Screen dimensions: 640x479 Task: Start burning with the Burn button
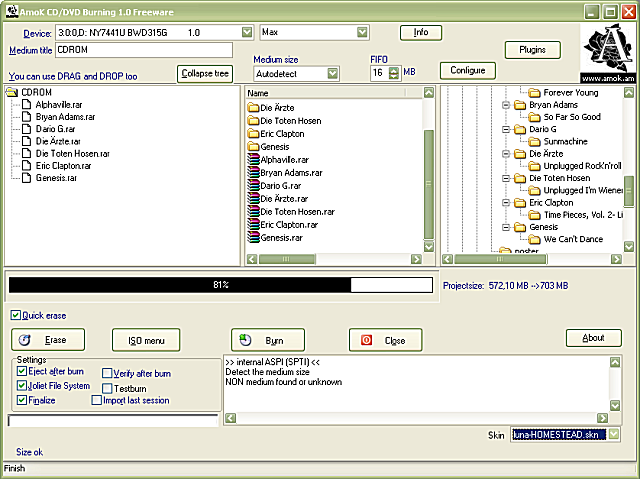point(268,340)
